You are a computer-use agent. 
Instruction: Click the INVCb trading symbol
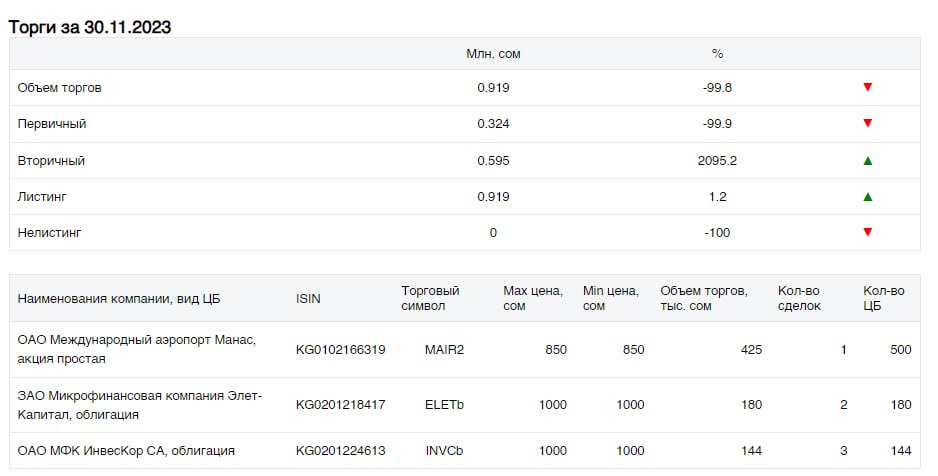click(444, 451)
